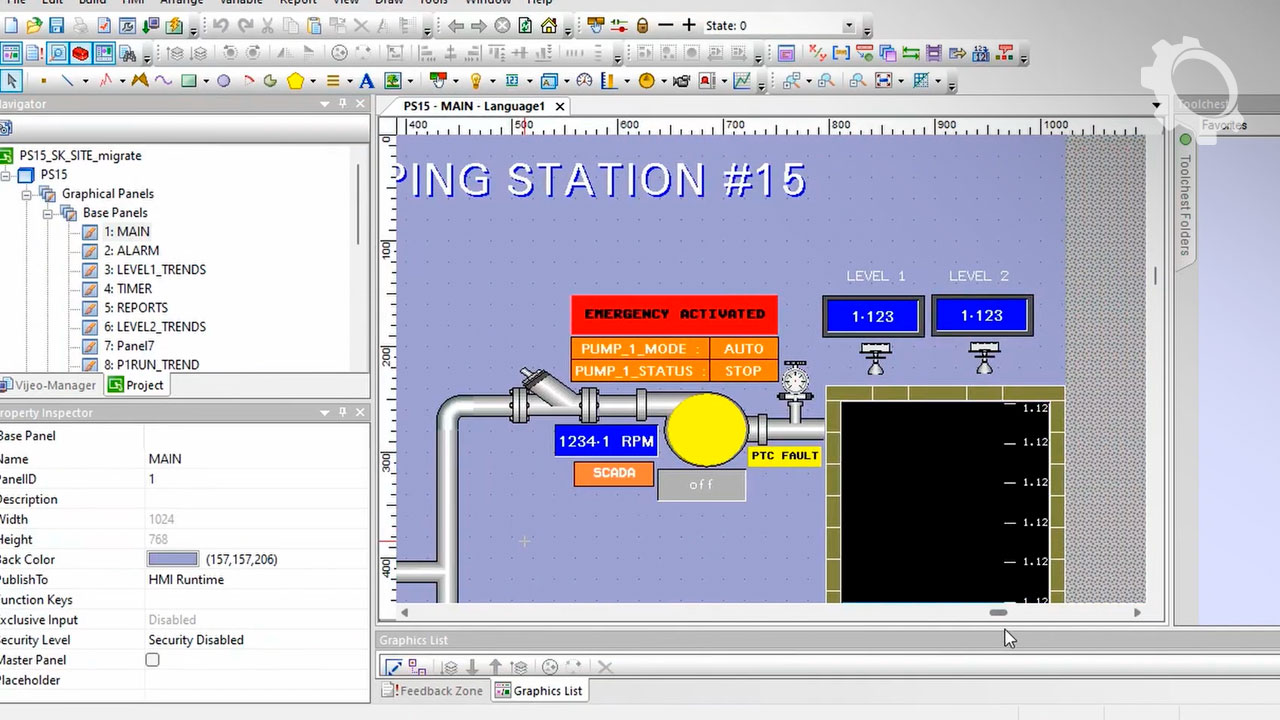Select the Numeric Display tool
Image resolution: width=1280 pixels, height=720 pixels.
[x=511, y=81]
